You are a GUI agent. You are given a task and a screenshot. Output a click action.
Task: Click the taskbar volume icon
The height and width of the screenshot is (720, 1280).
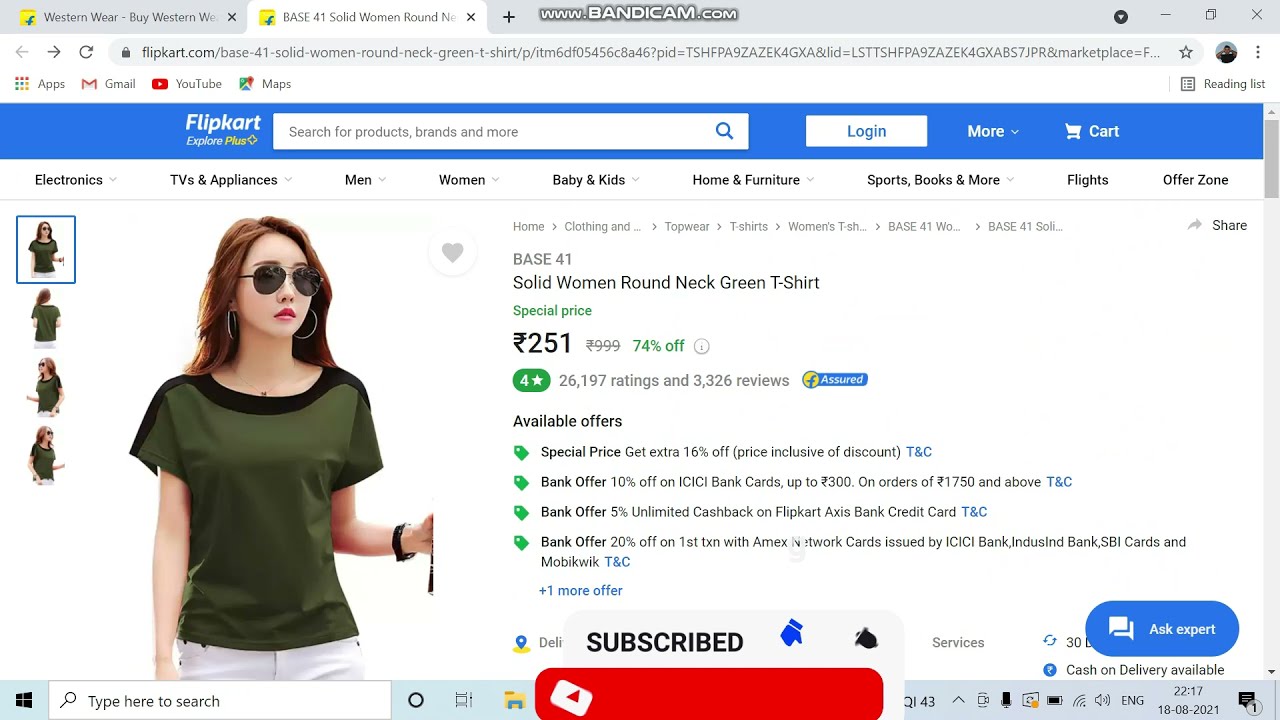1102,701
